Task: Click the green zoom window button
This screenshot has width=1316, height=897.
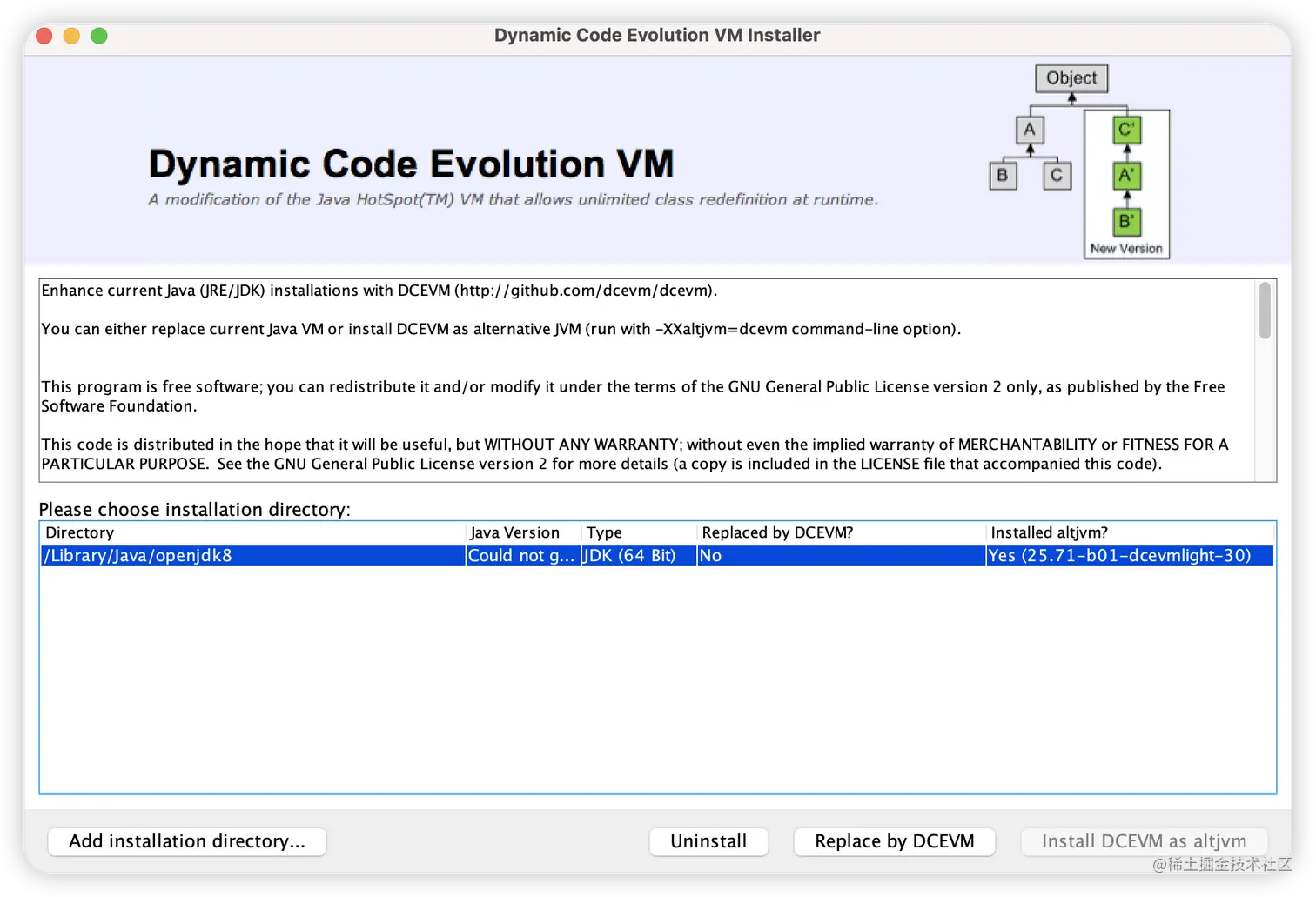Action: click(x=99, y=36)
